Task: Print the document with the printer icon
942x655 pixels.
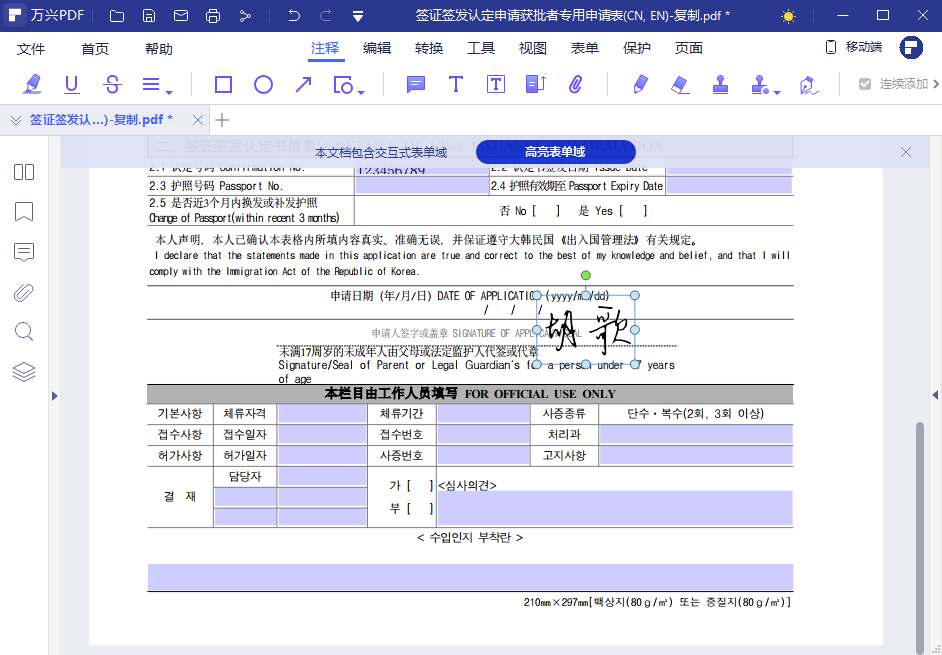Action: 213,16
